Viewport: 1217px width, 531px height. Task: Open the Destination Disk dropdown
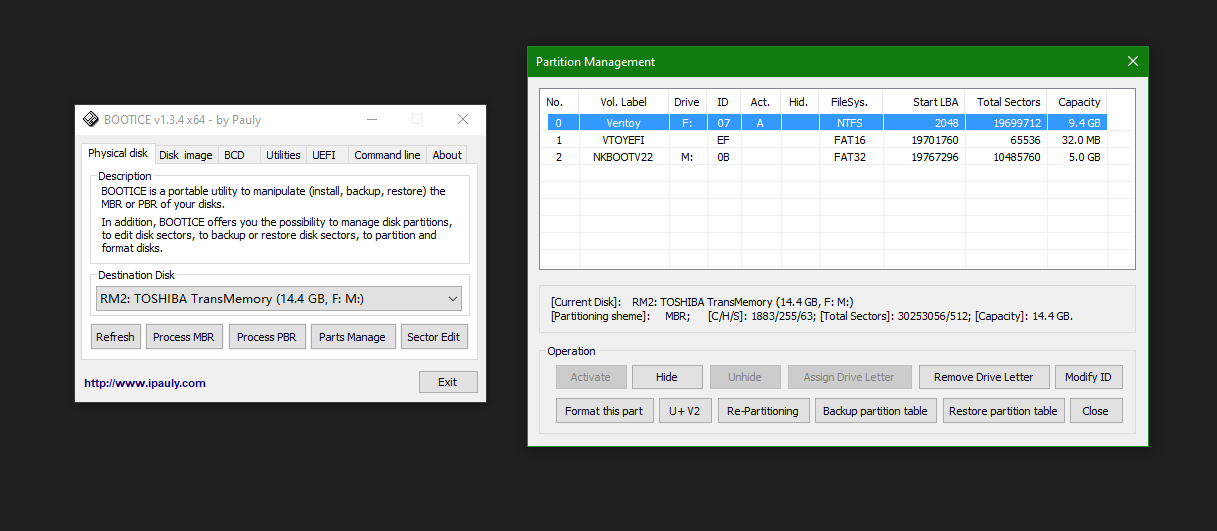pyautogui.click(x=279, y=298)
